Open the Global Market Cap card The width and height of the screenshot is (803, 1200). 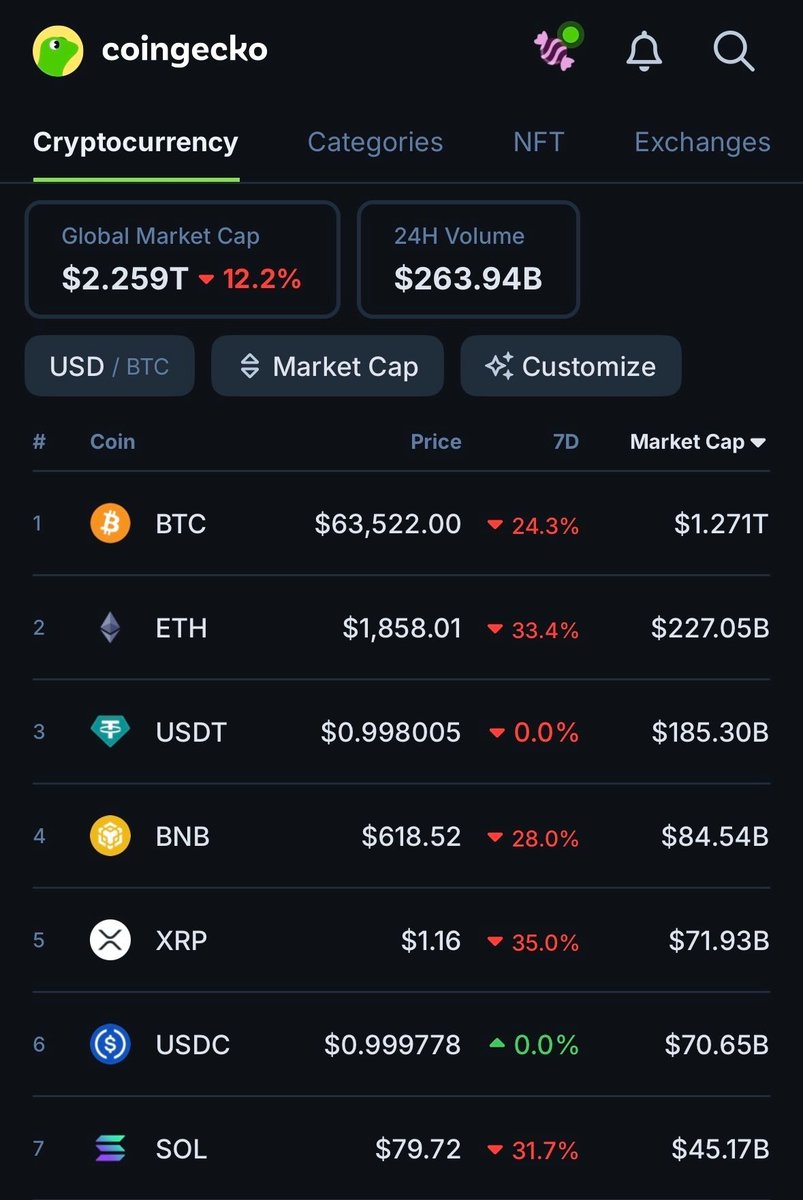click(182, 260)
